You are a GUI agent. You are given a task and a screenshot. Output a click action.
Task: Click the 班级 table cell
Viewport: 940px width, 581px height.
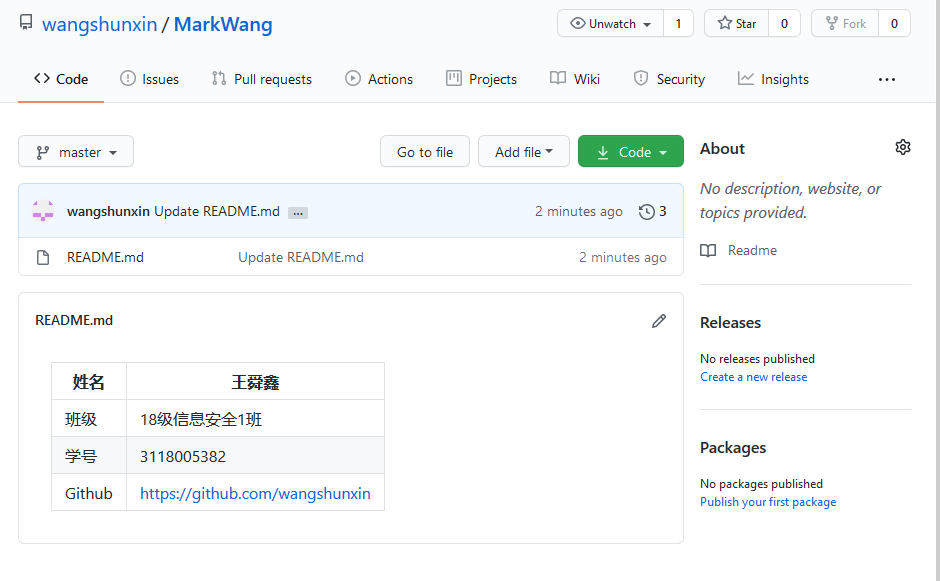(89, 419)
